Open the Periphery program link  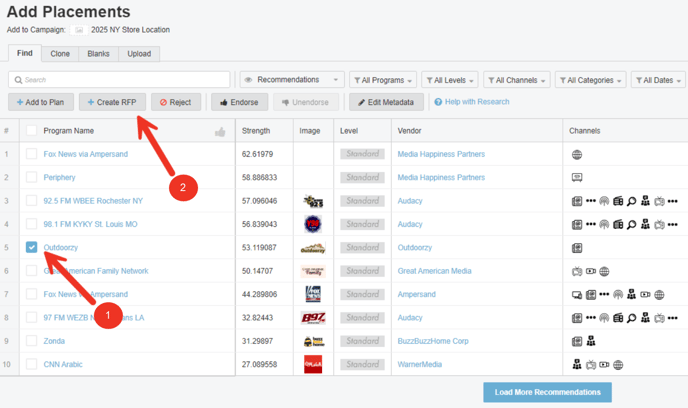coord(59,177)
